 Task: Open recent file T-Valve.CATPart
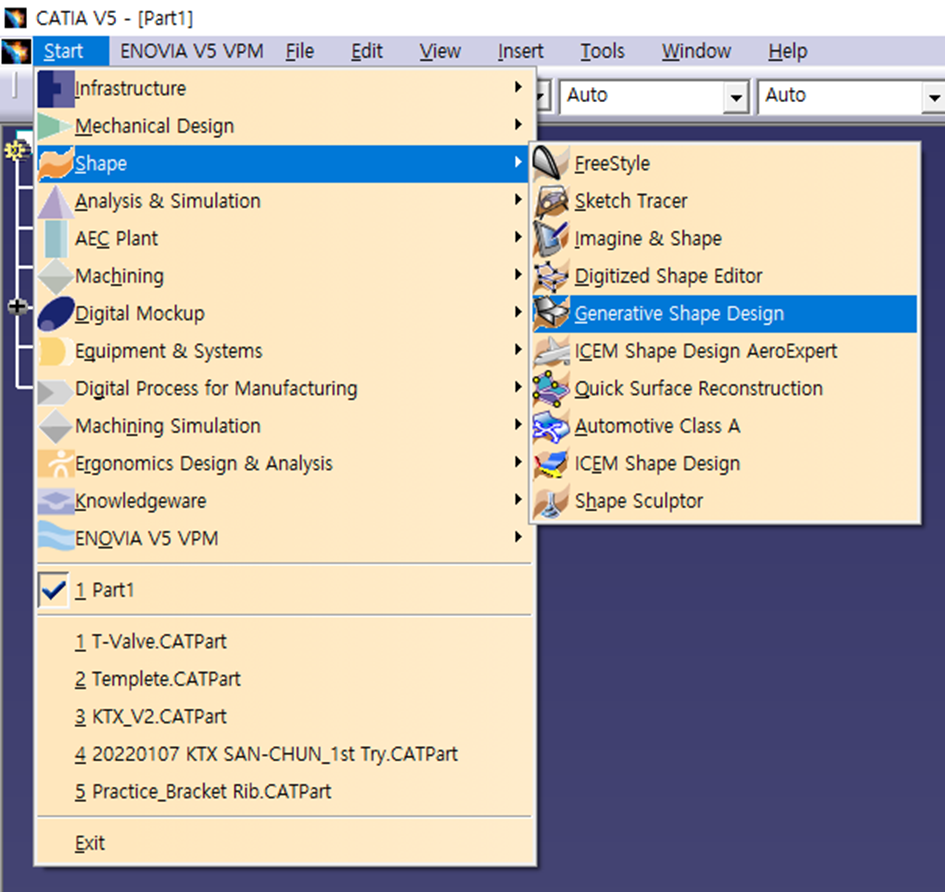pos(284,642)
